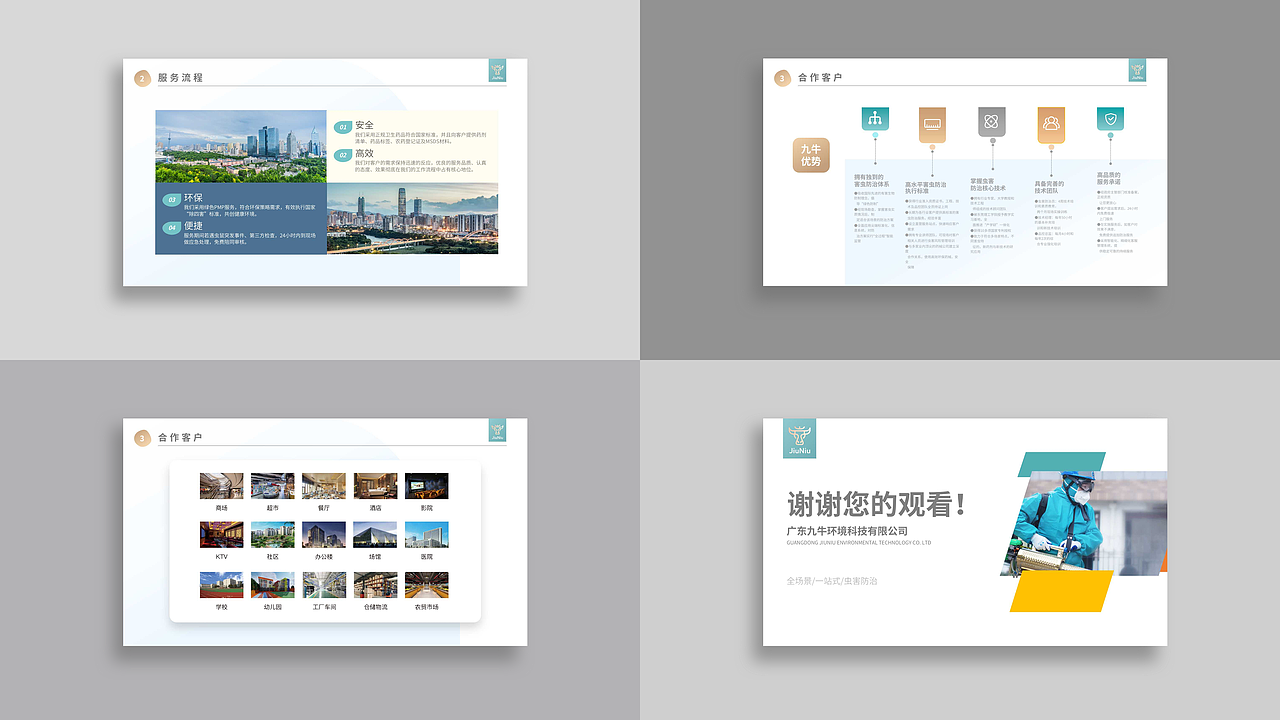
Task: Click 合作客户 title on 九牛优势 slide
Action: pyautogui.click(x=820, y=78)
